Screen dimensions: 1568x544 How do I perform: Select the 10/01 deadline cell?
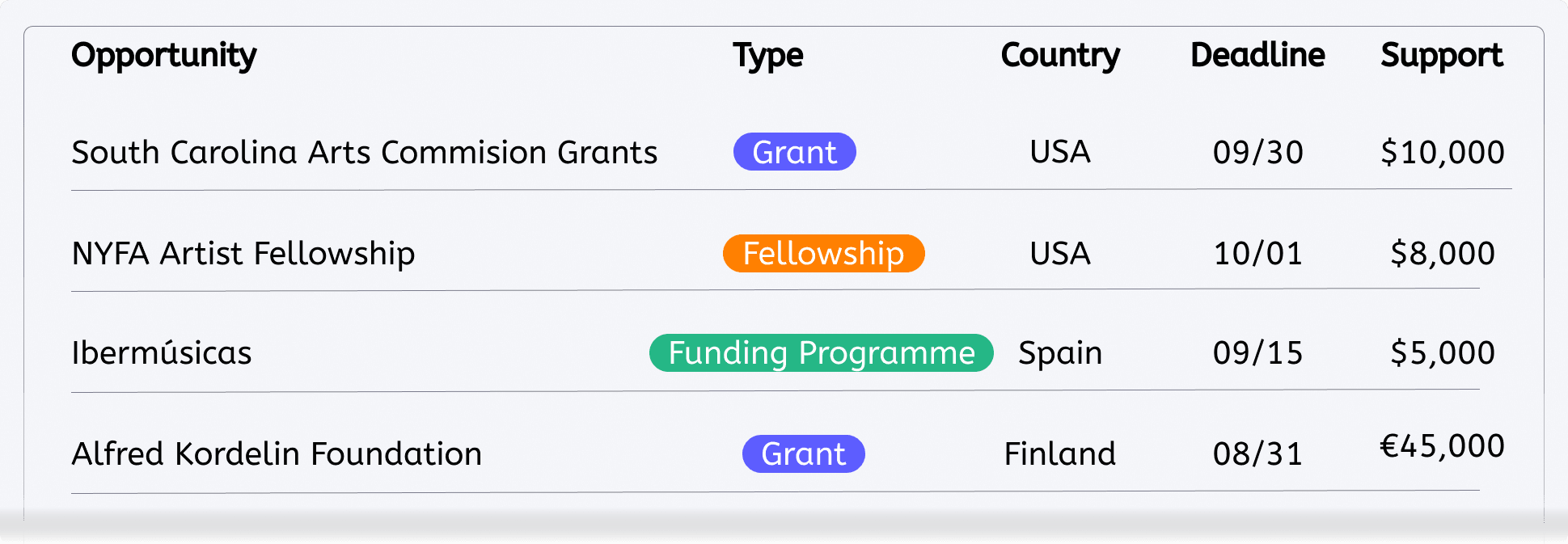[1257, 254]
